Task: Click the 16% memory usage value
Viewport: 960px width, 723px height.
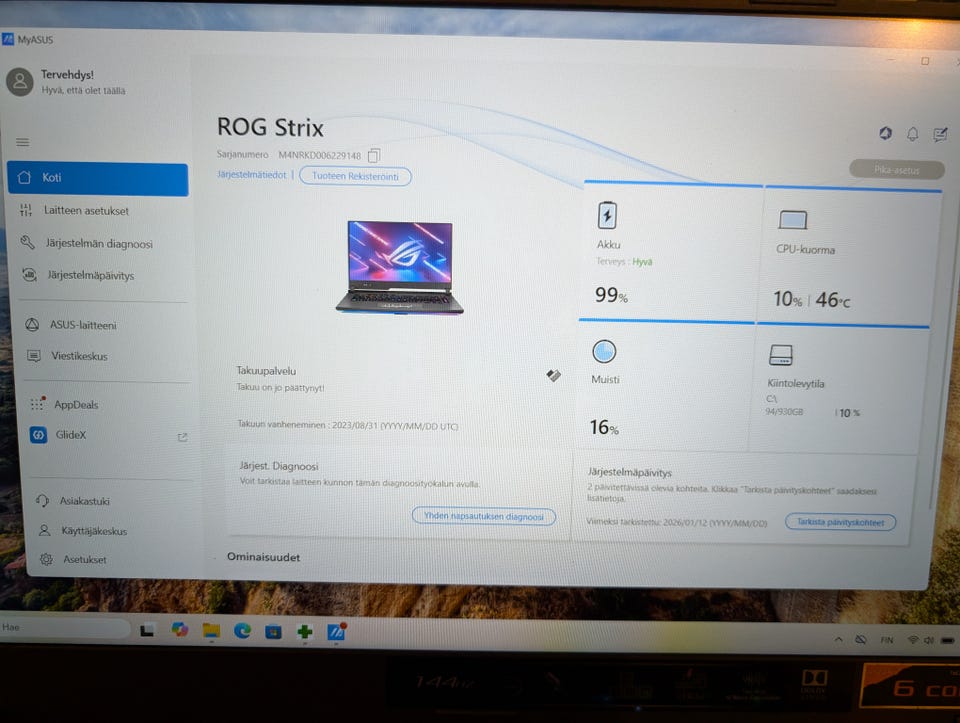Action: 604,427
